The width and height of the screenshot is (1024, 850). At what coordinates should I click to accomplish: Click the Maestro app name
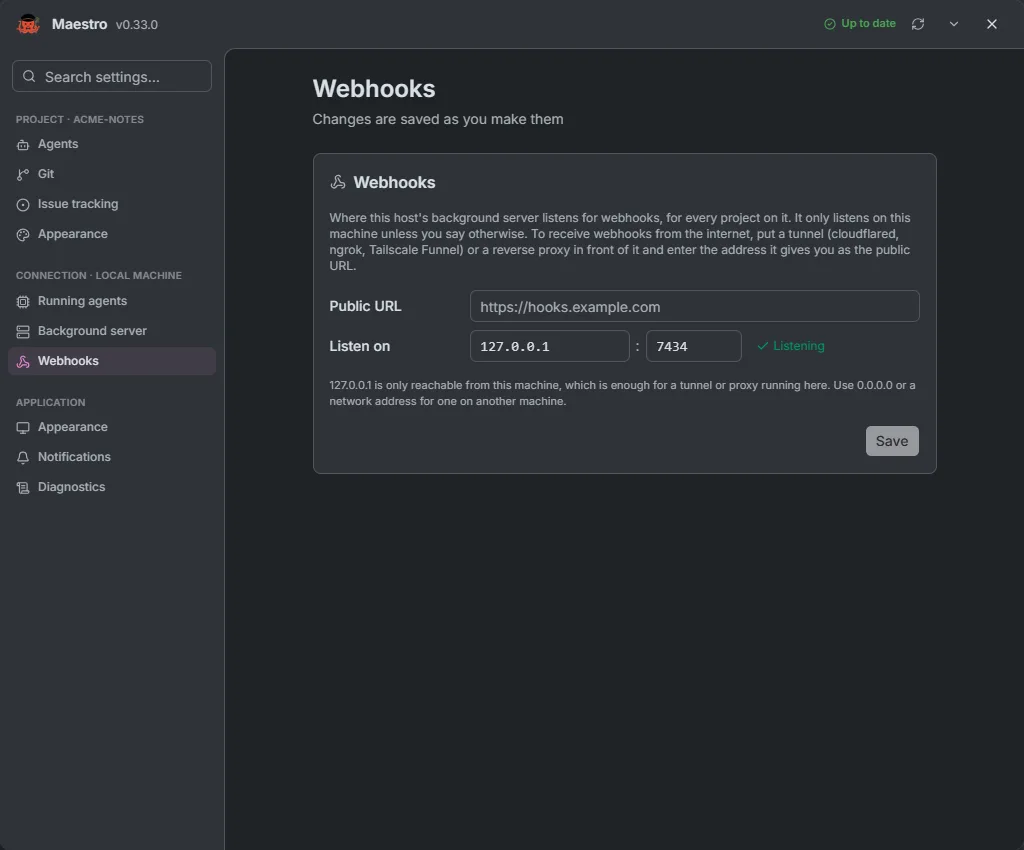point(79,24)
